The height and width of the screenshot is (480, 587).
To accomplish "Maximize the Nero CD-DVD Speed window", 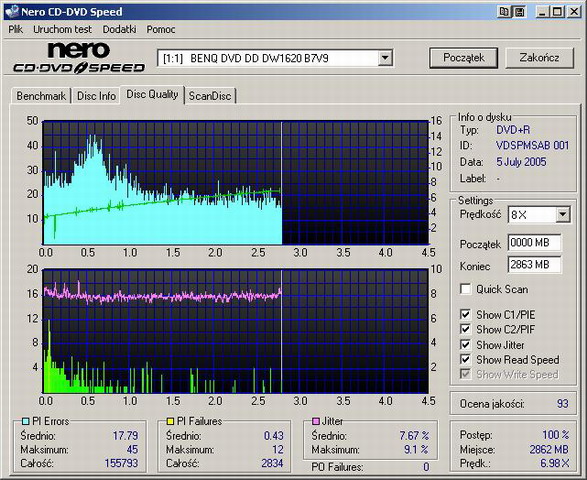I will point(557,12).
